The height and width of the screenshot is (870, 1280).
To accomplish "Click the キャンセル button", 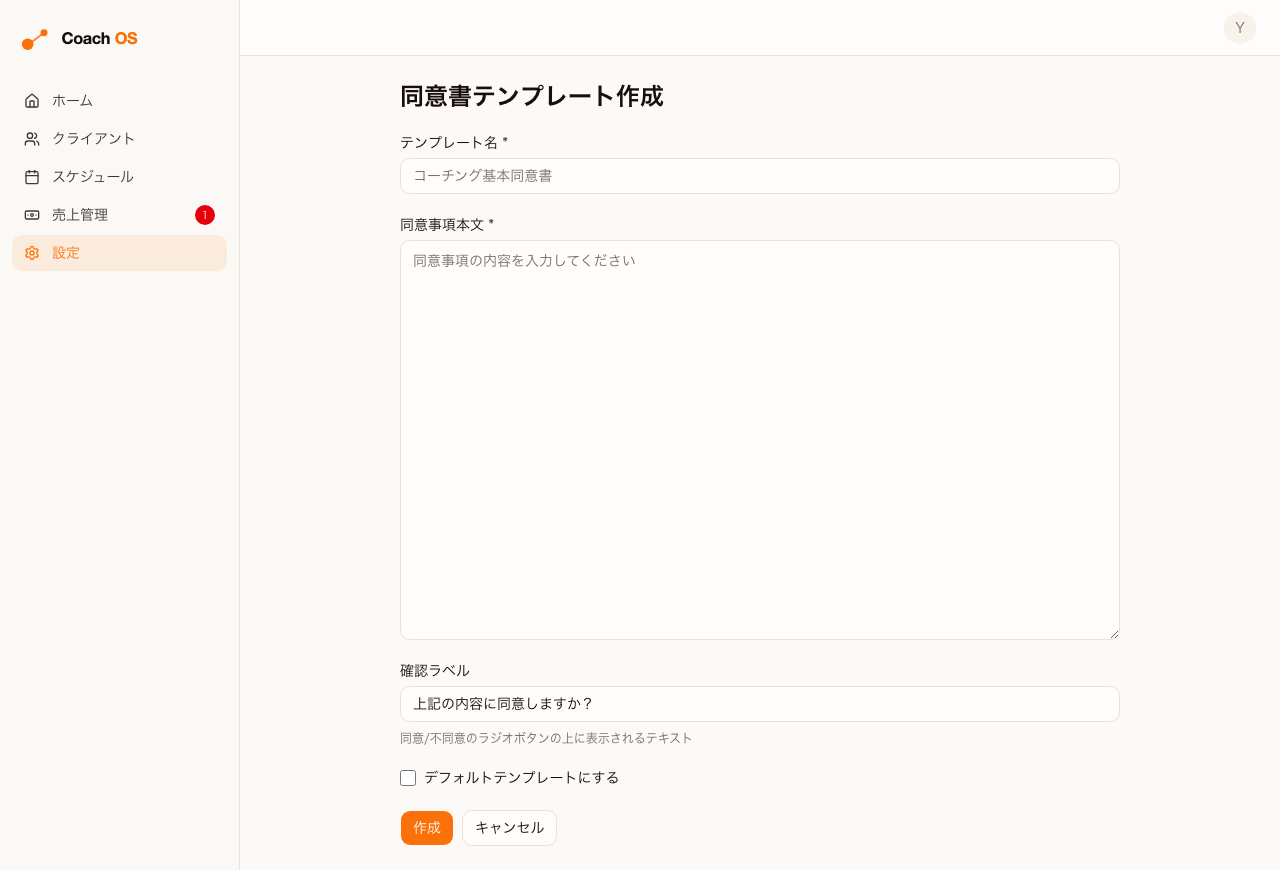I will [510, 828].
